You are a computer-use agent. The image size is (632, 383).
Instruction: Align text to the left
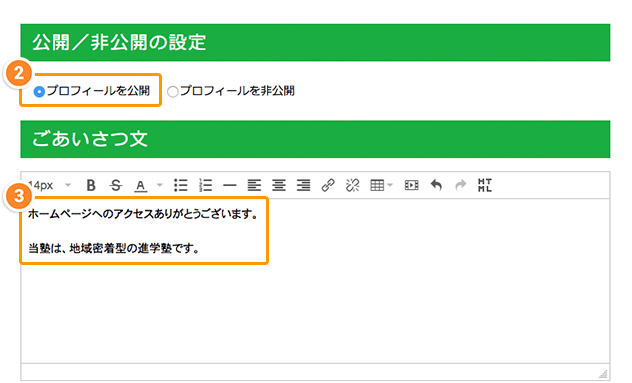254,185
